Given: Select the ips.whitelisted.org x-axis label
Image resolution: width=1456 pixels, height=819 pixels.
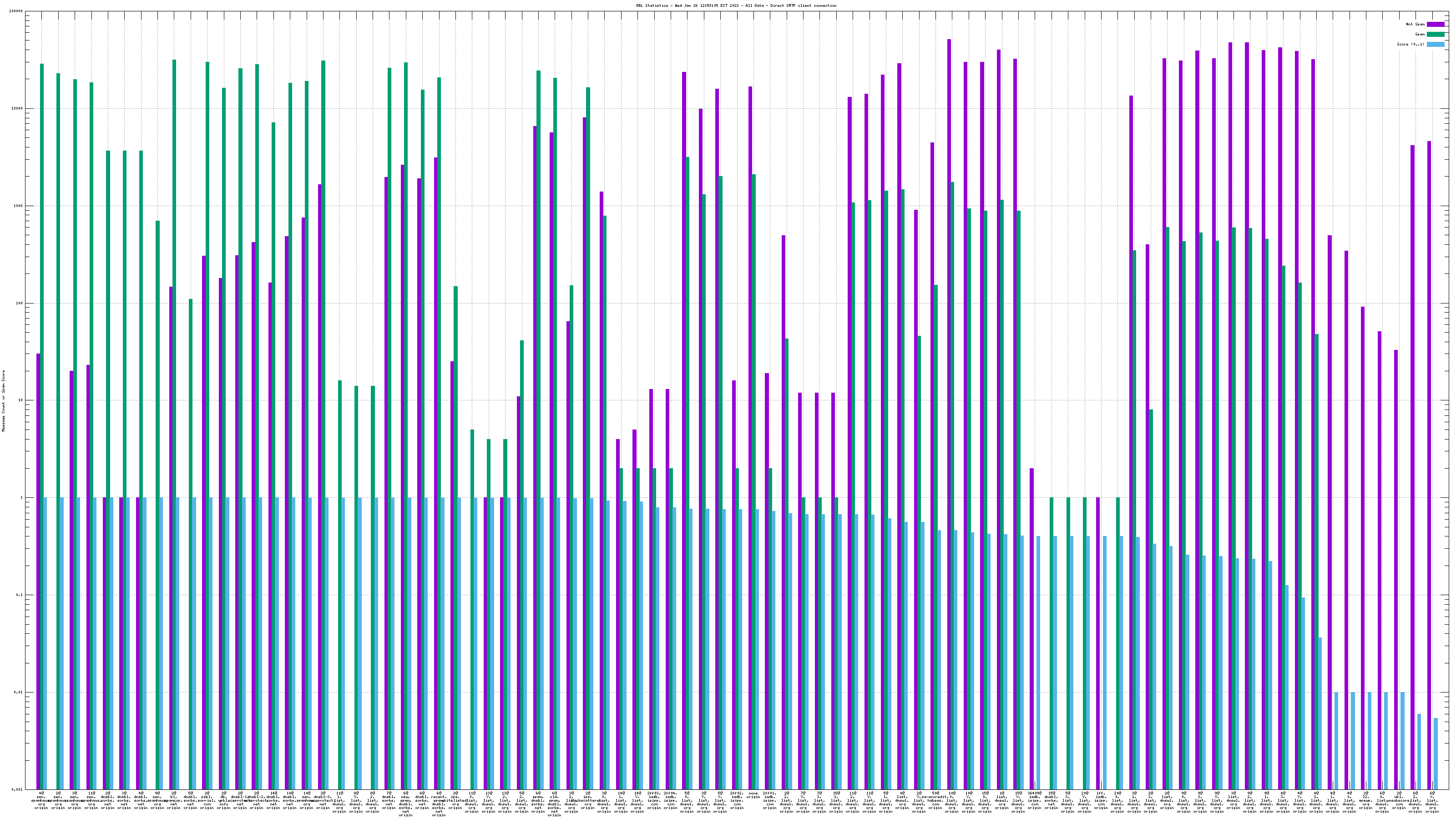Looking at the screenshot, I should (455, 800).
